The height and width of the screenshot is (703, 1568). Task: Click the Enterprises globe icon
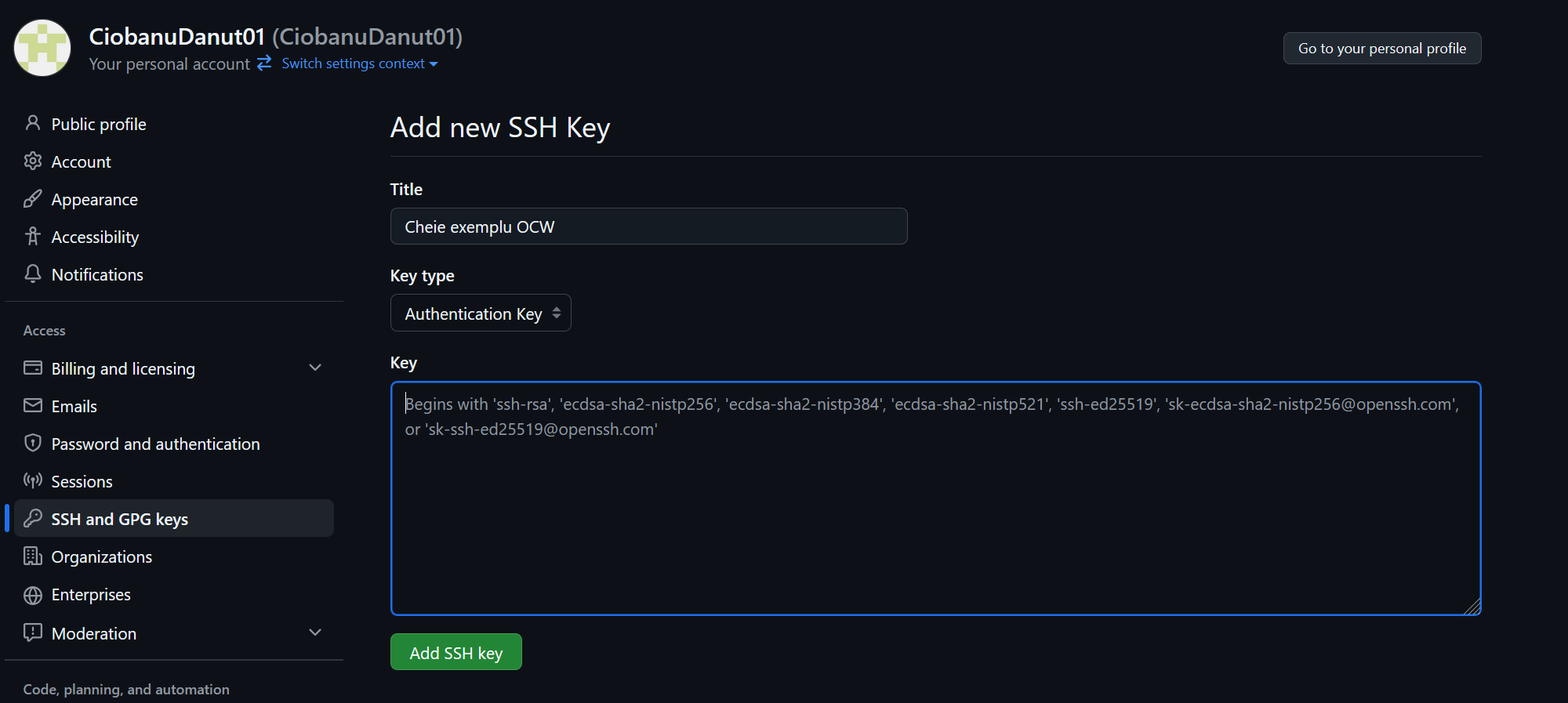(x=33, y=595)
